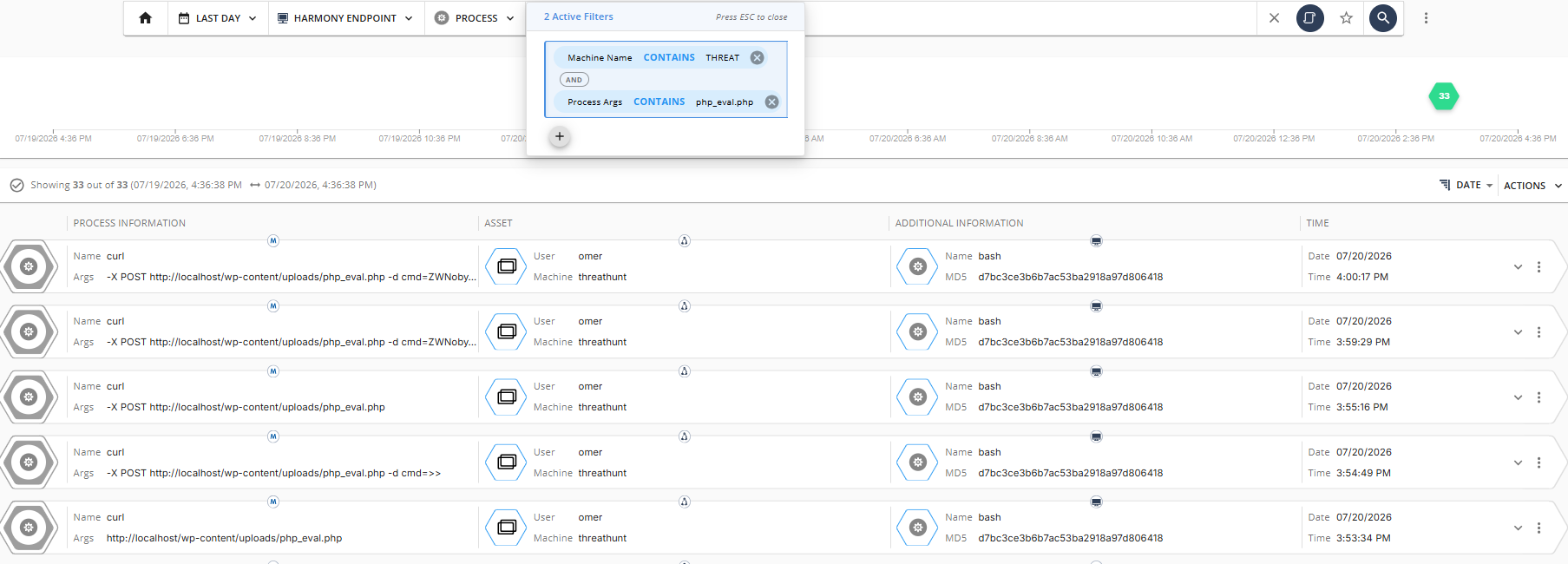The width and height of the screenshot is (1568, 564).
Task: Open the bookmarks/book icon in the search bar
Action: tap(1310, 17)
